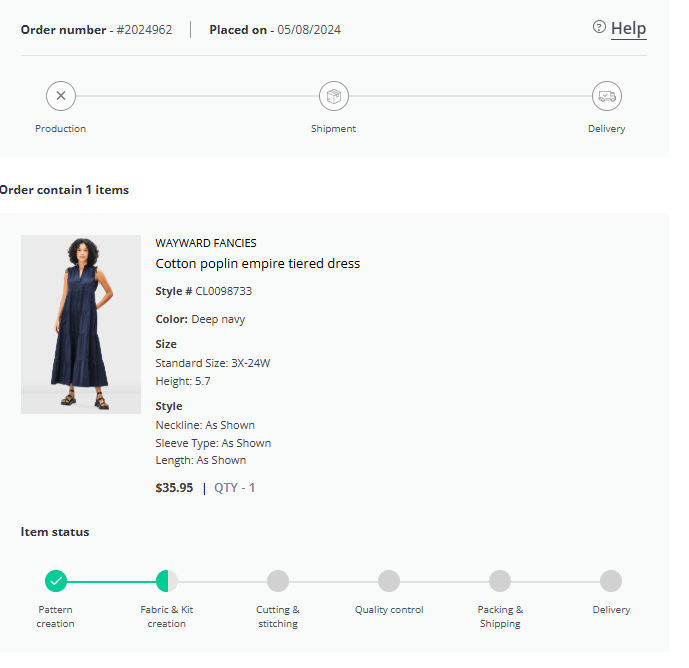Select order number #2024962

tap(144, 30)
